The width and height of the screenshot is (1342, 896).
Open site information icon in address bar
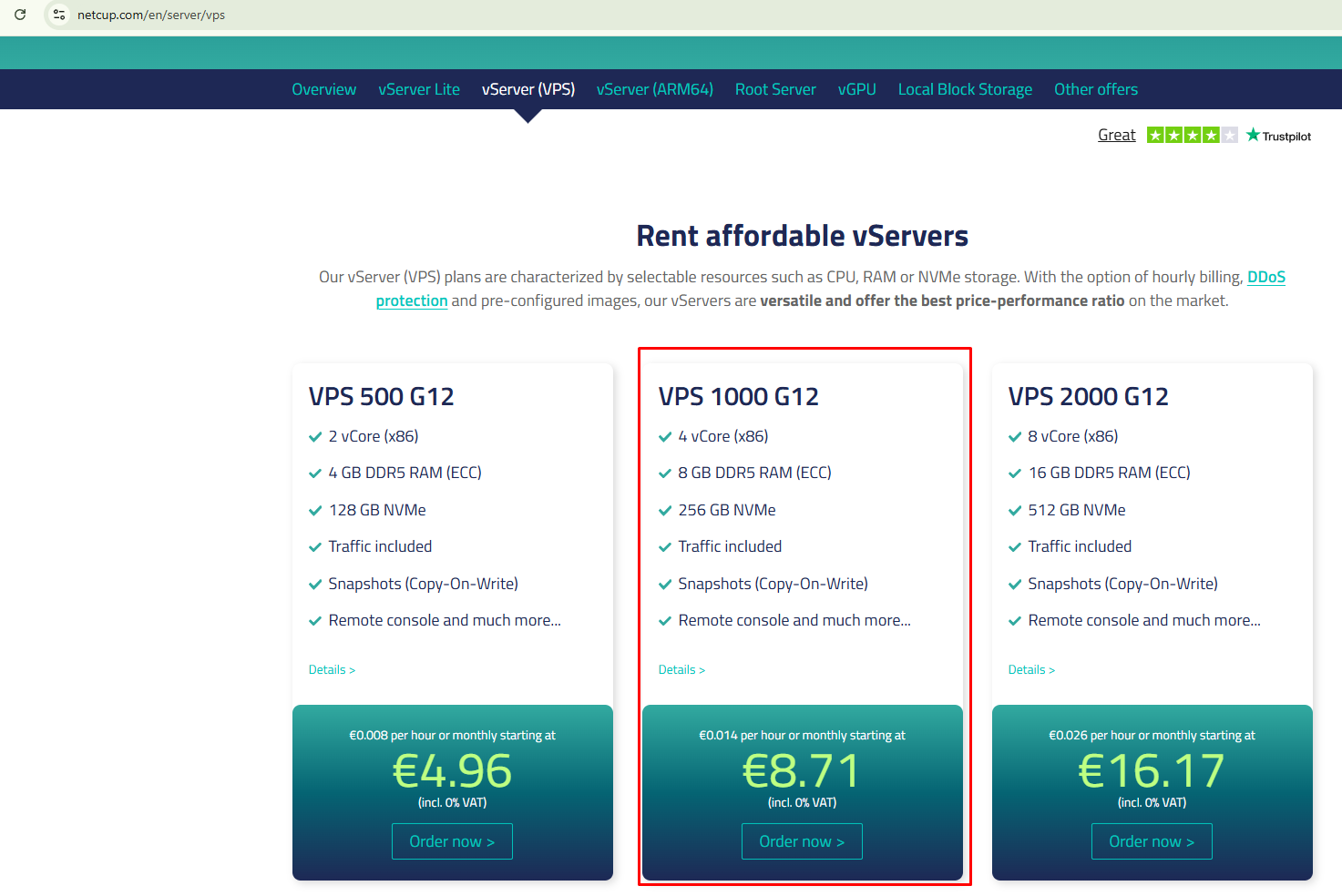pos(59,15)
